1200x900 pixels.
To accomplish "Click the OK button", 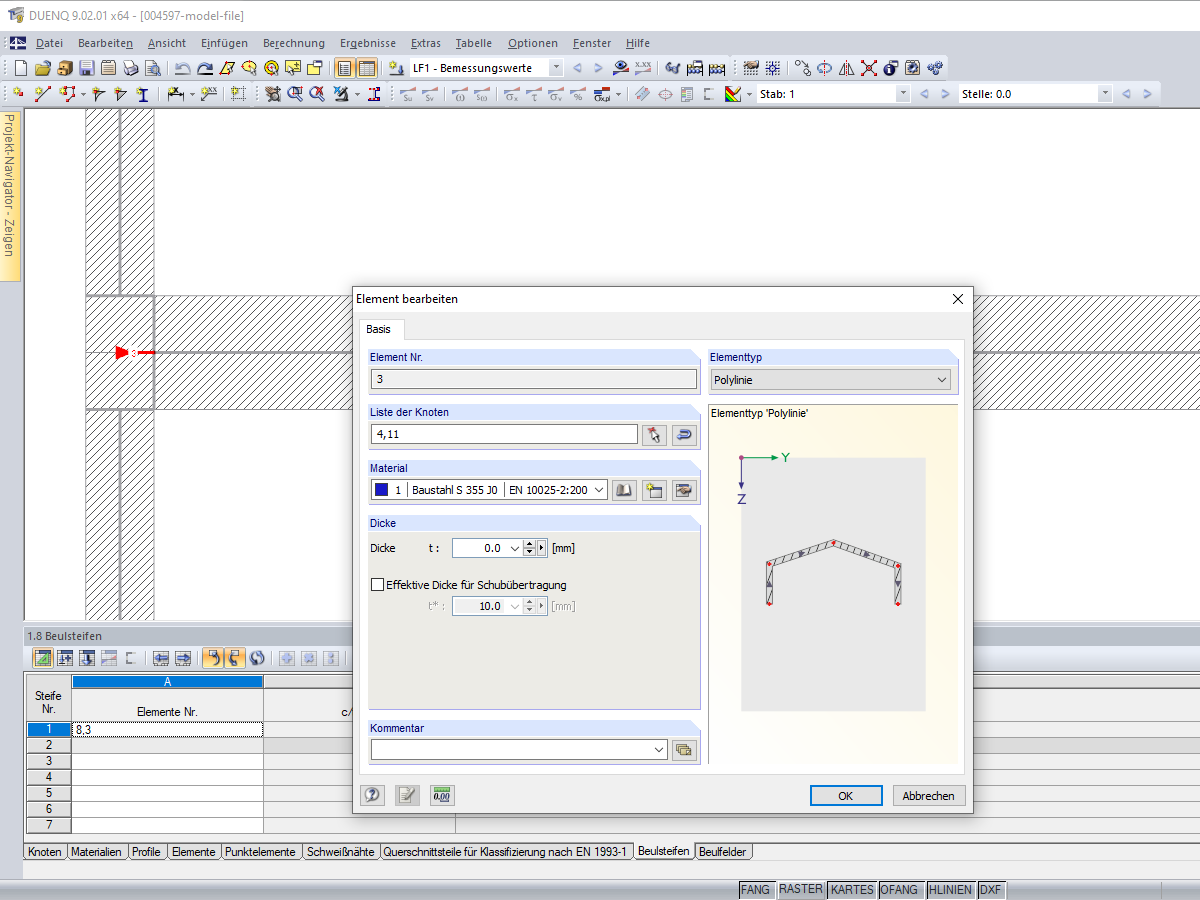I will [x=846, y=796].
